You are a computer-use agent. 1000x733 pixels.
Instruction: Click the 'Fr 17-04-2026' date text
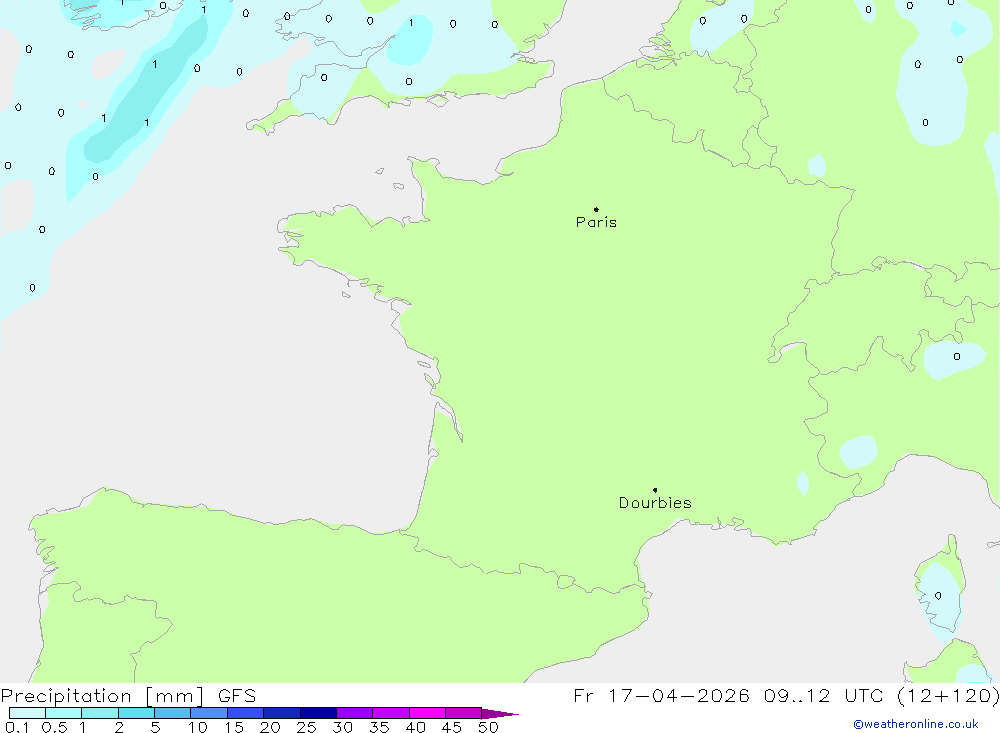(x=661, y=696)
